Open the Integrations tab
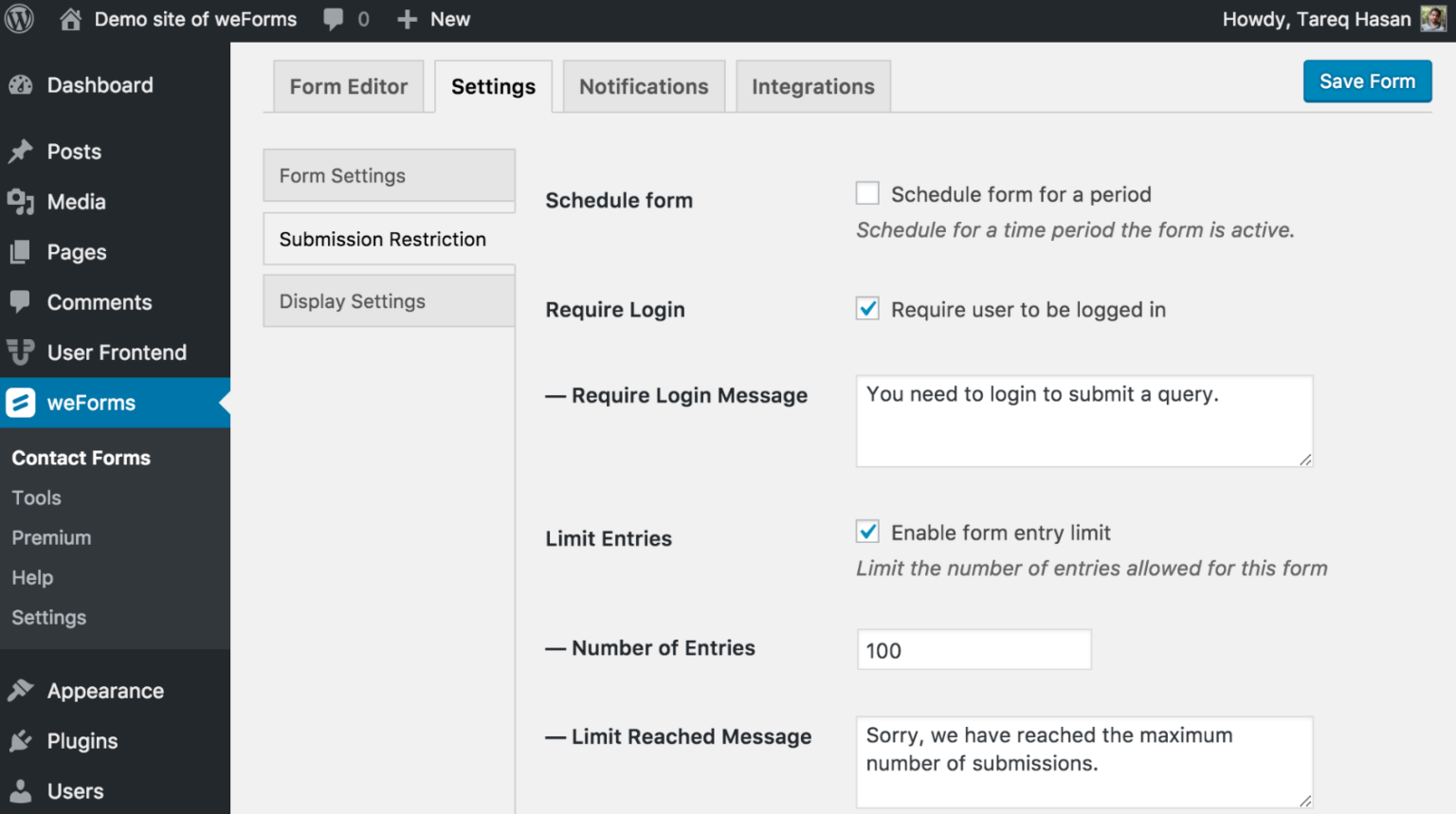This screenshot has height=814, width=1456. pos(812,86)
